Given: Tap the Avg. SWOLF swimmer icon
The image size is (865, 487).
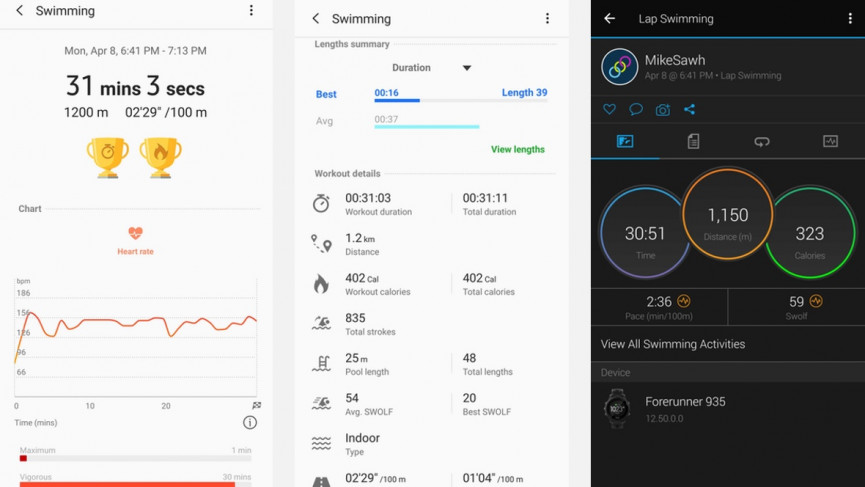Looking at the screenshot, I should [x=321, y=404].
